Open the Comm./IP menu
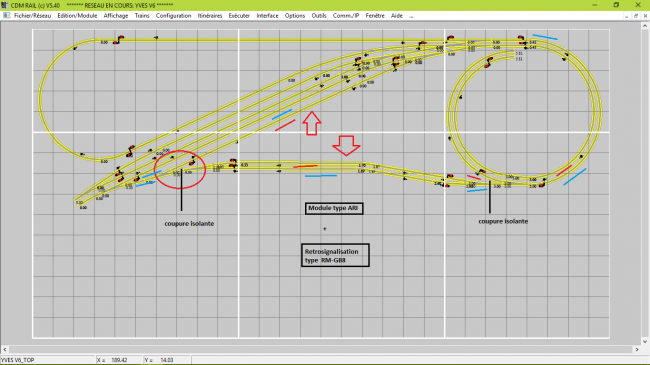Viewport: 650px width, 365px height. click(x=346, y=16)
